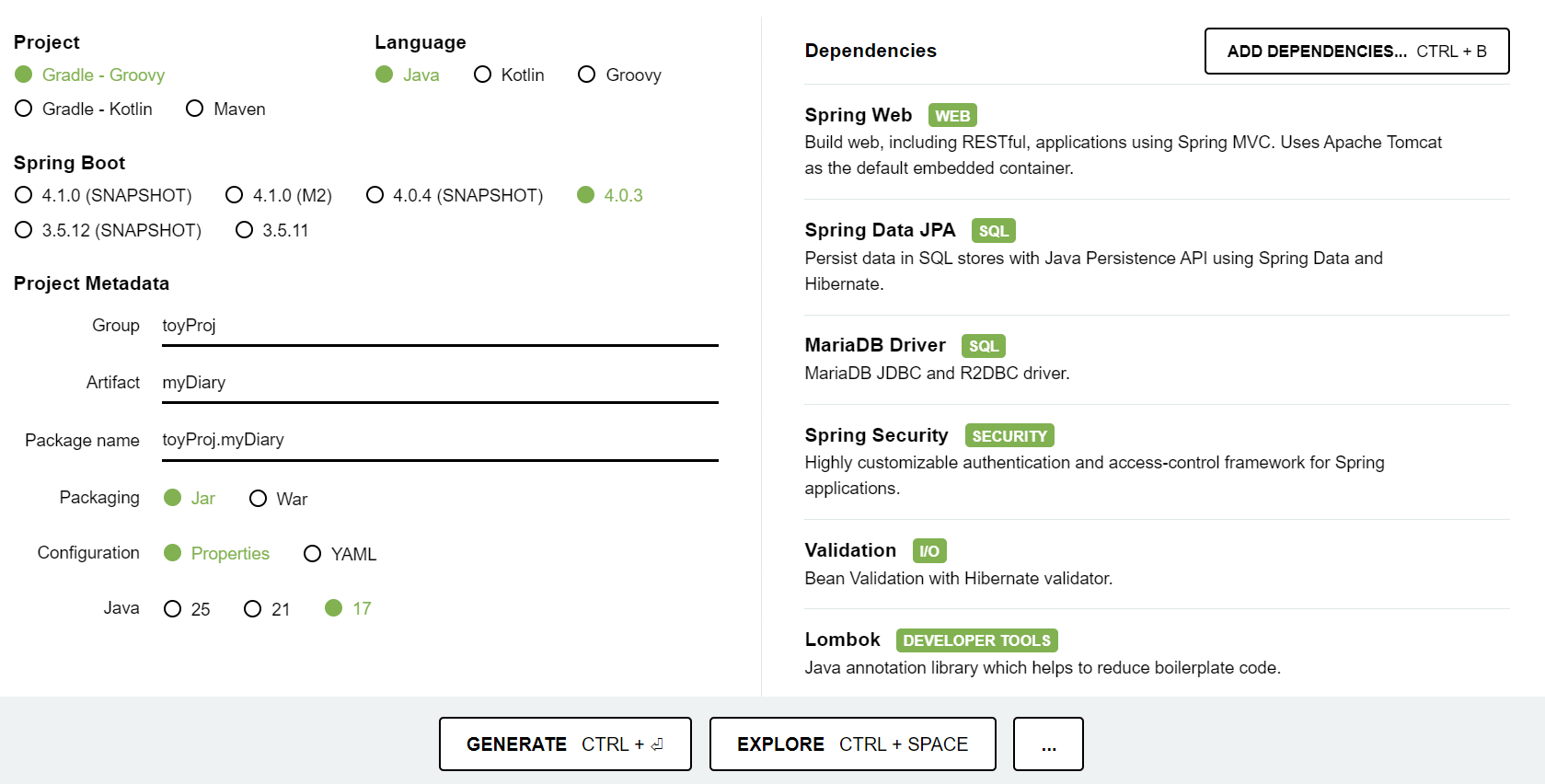Click the WEB tag badge

(x=952, y=116)
